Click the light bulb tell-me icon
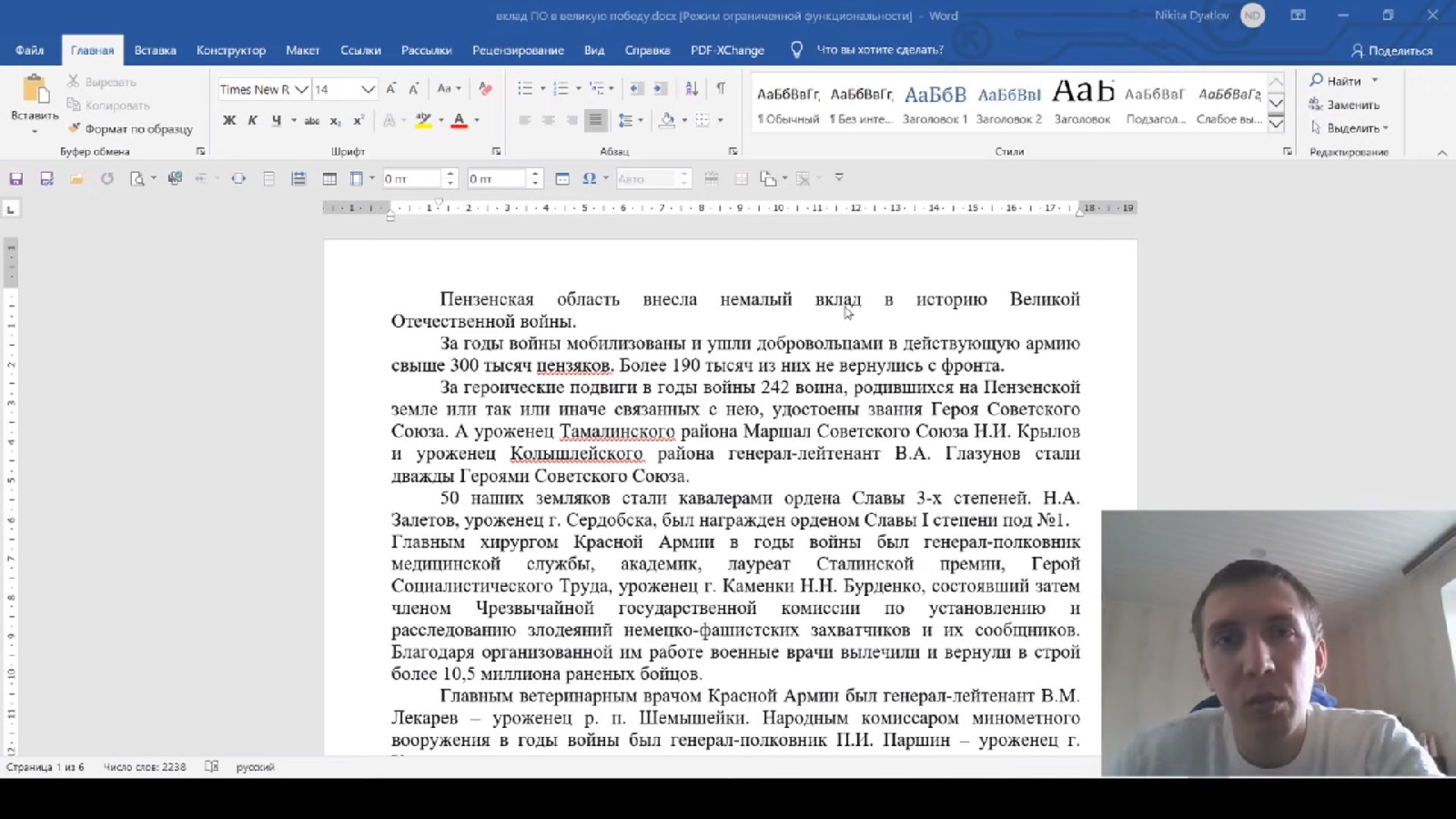1456x819 pixels. point(796,50)
